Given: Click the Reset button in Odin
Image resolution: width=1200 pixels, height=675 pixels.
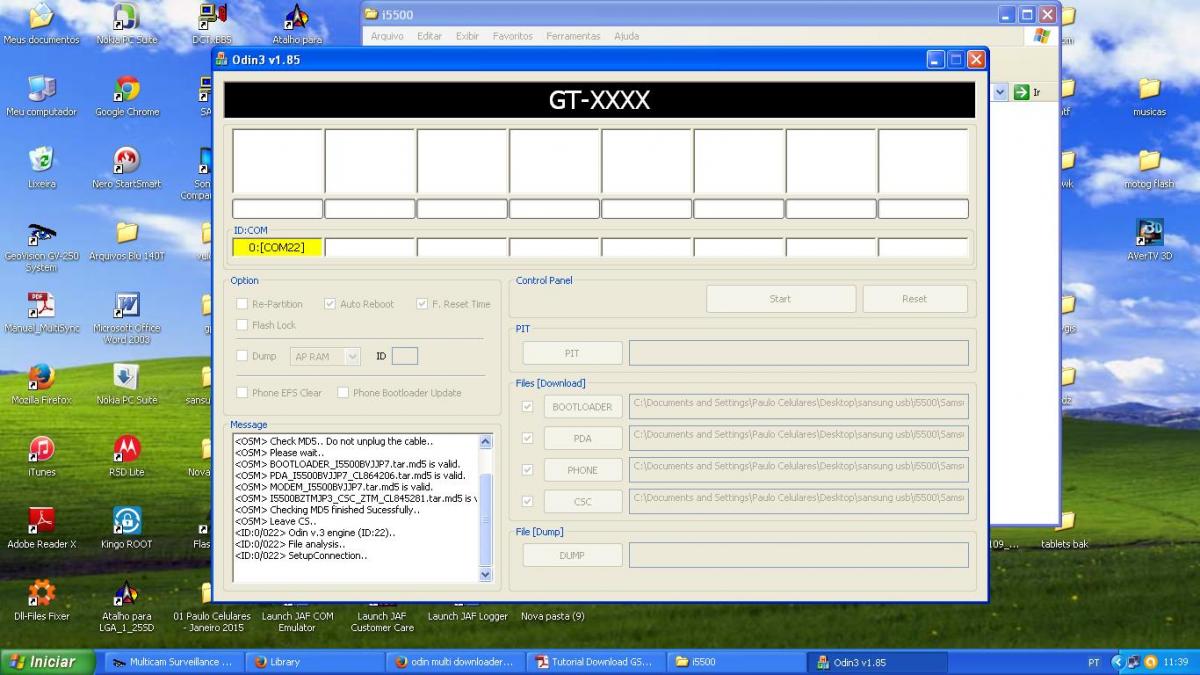Looking at the screenshot, I should pos(915,299).
